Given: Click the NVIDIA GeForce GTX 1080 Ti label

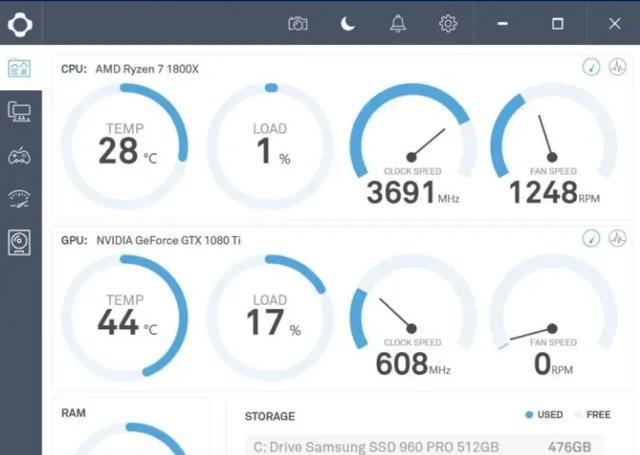Looking at the screenshot, I should click(x=168, y=240).
